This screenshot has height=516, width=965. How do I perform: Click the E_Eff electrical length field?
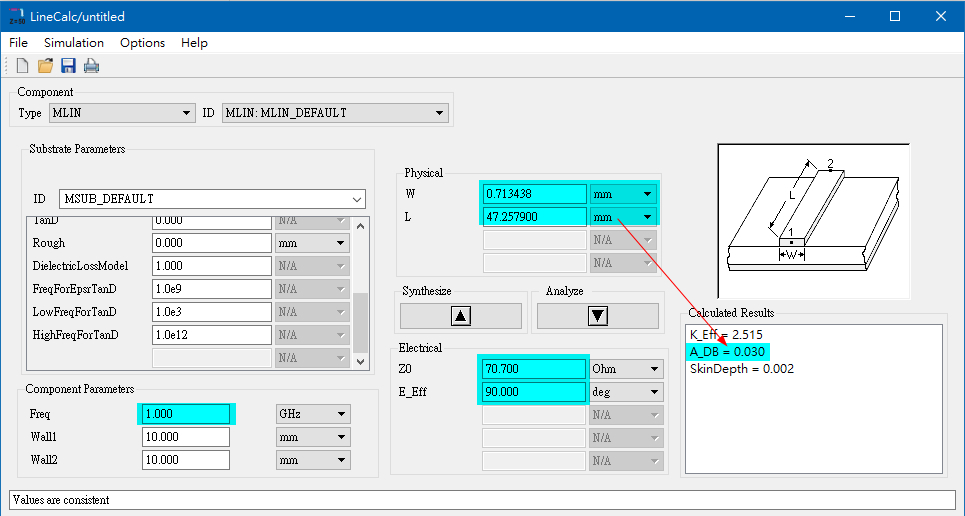(534, 392)
